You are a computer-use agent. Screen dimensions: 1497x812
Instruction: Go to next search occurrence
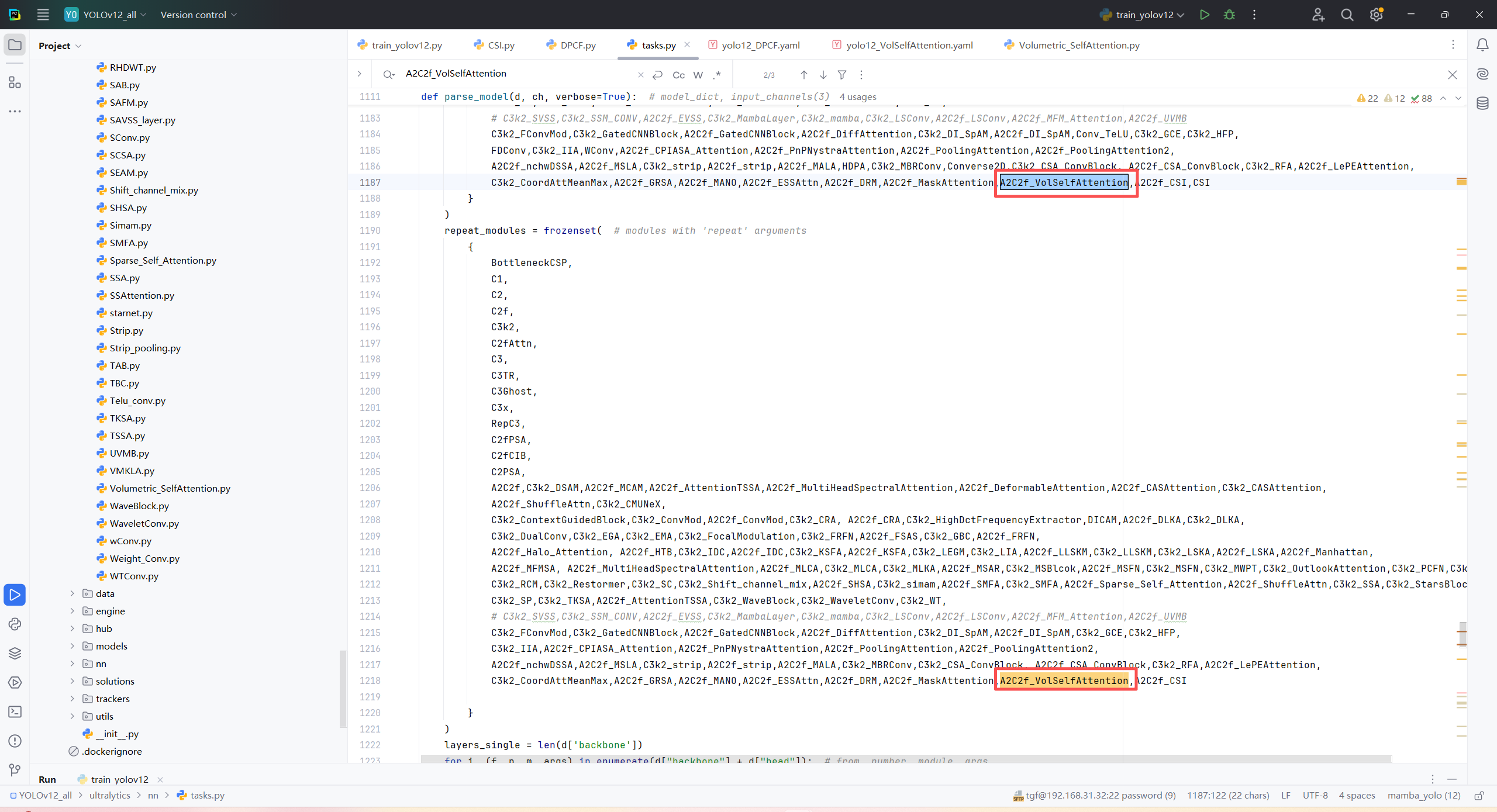[x=823, y=75]
